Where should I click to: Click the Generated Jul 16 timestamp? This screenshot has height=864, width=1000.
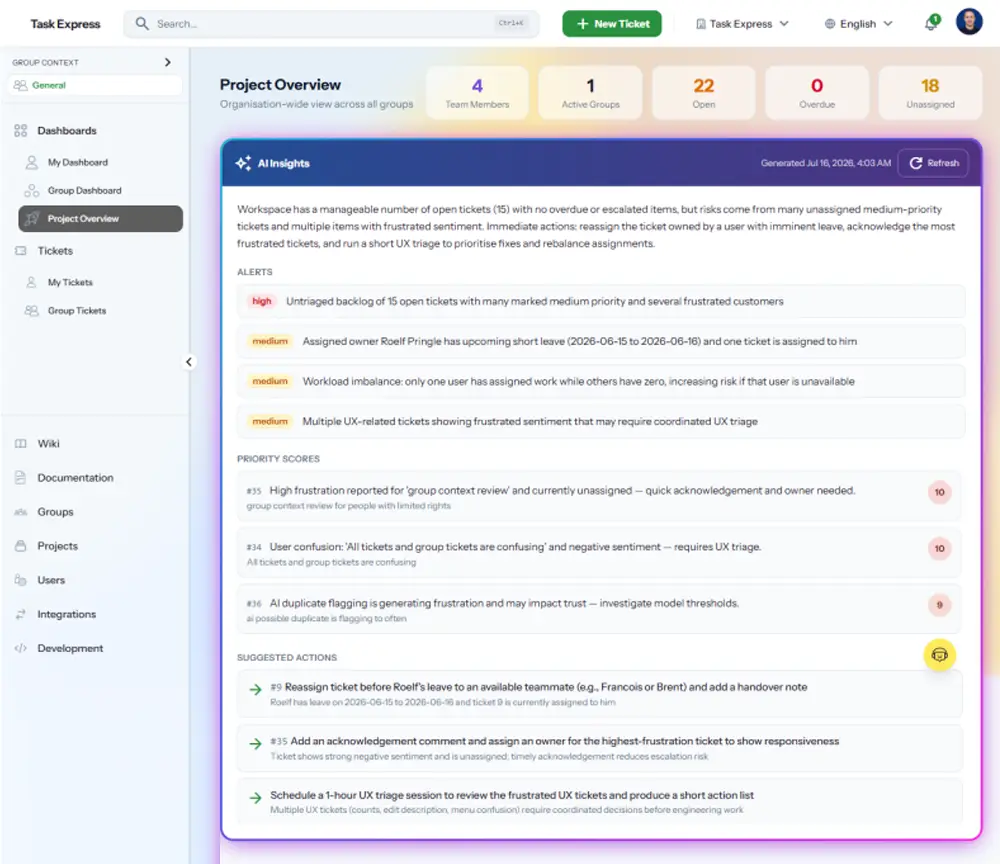[x=825, y=163]
